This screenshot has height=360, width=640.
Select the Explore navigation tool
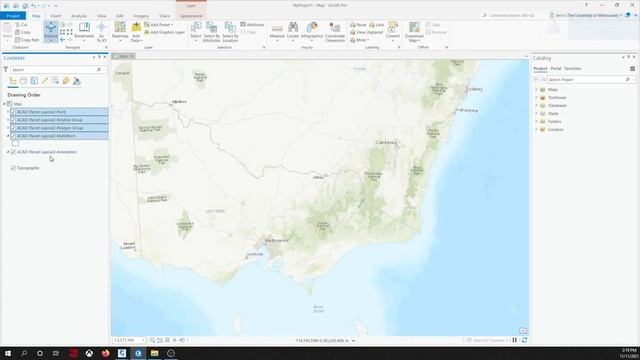tap(51, 31)
